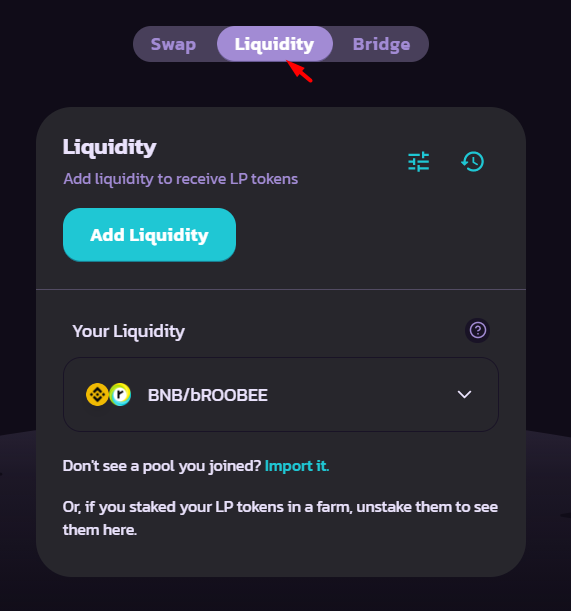This screenshot has height=611, width=571.
Task: Select the Liquidity tab
Action: click(x=274, y=44)
